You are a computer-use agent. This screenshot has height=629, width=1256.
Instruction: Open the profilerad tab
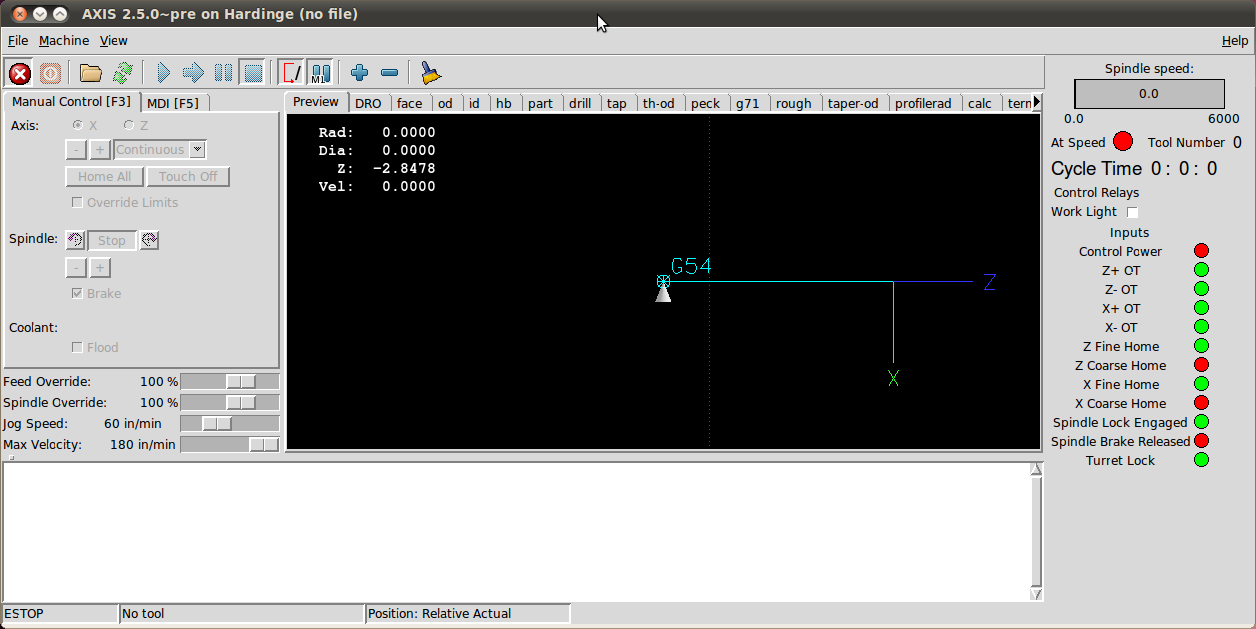924,103
